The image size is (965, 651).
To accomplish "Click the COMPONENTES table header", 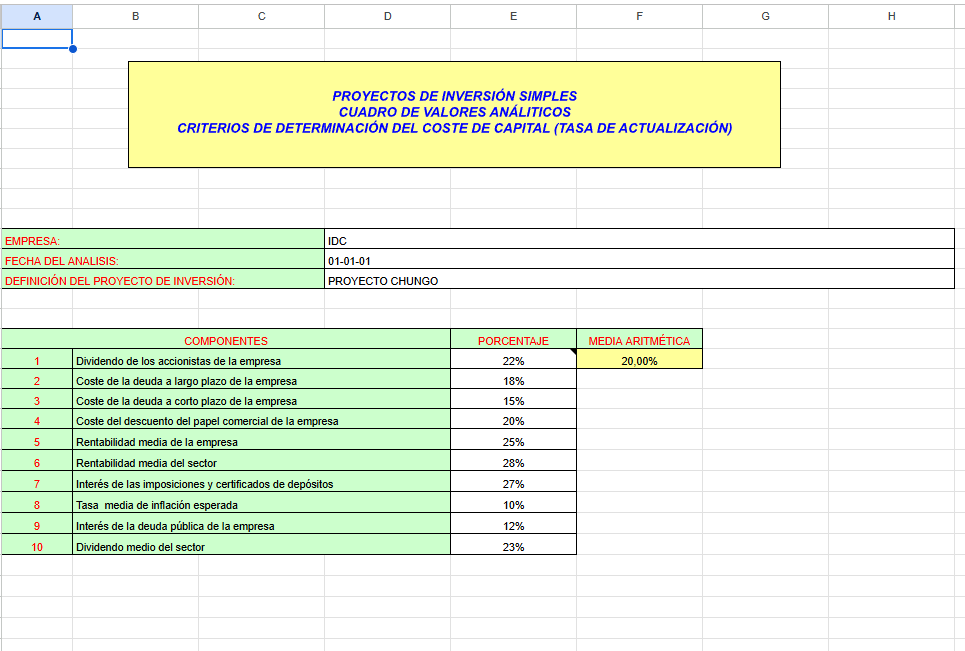I will point(226,341).
